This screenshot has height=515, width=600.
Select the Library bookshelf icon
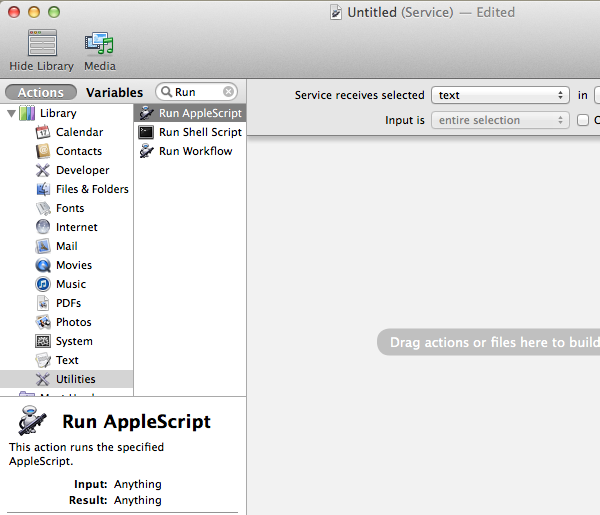coord(27,113)
